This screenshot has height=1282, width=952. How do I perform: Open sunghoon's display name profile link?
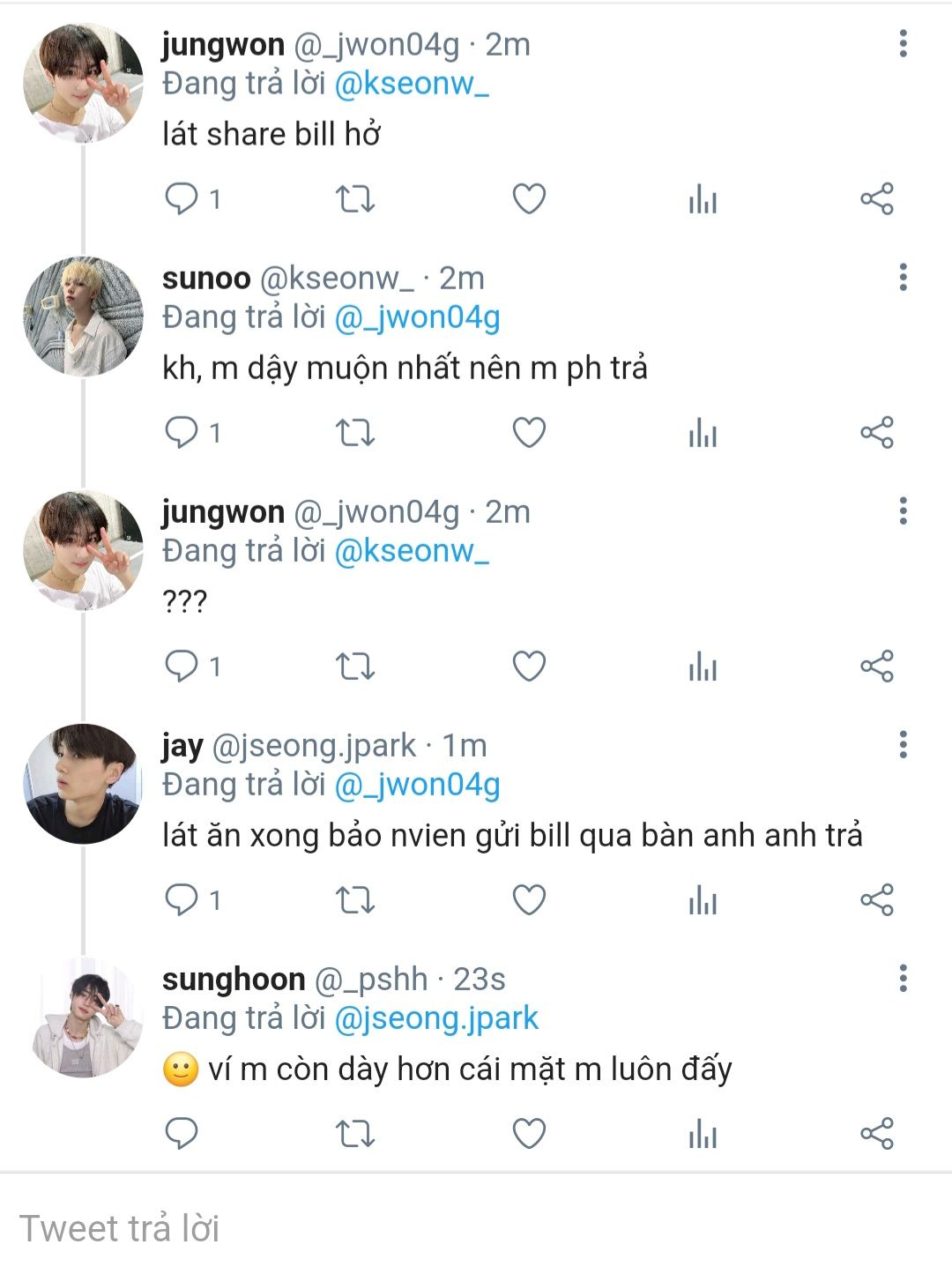[x=234, y=980]
